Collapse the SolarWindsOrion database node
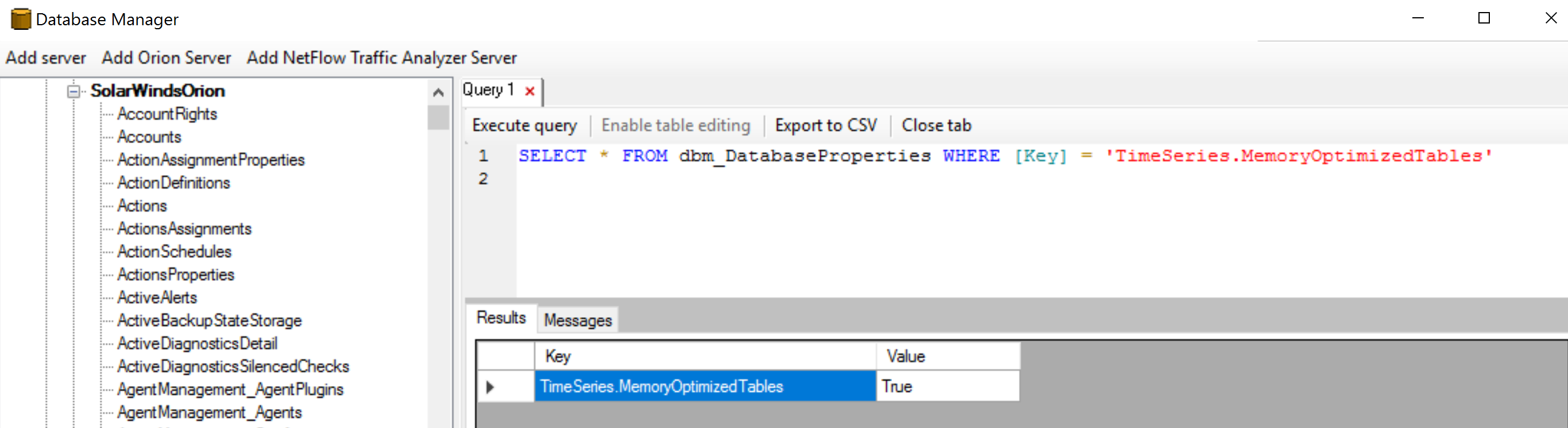The width and height of the screenshot is (1568, 428). point(74,92)
